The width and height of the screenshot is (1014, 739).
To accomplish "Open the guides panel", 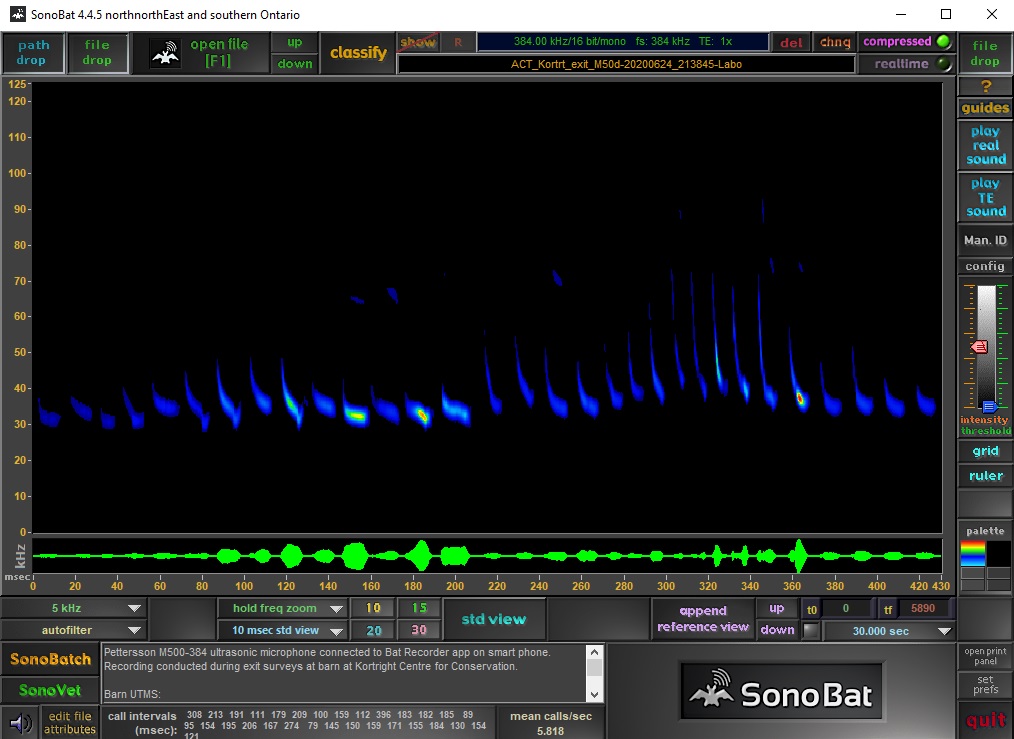I will point(985,108).
